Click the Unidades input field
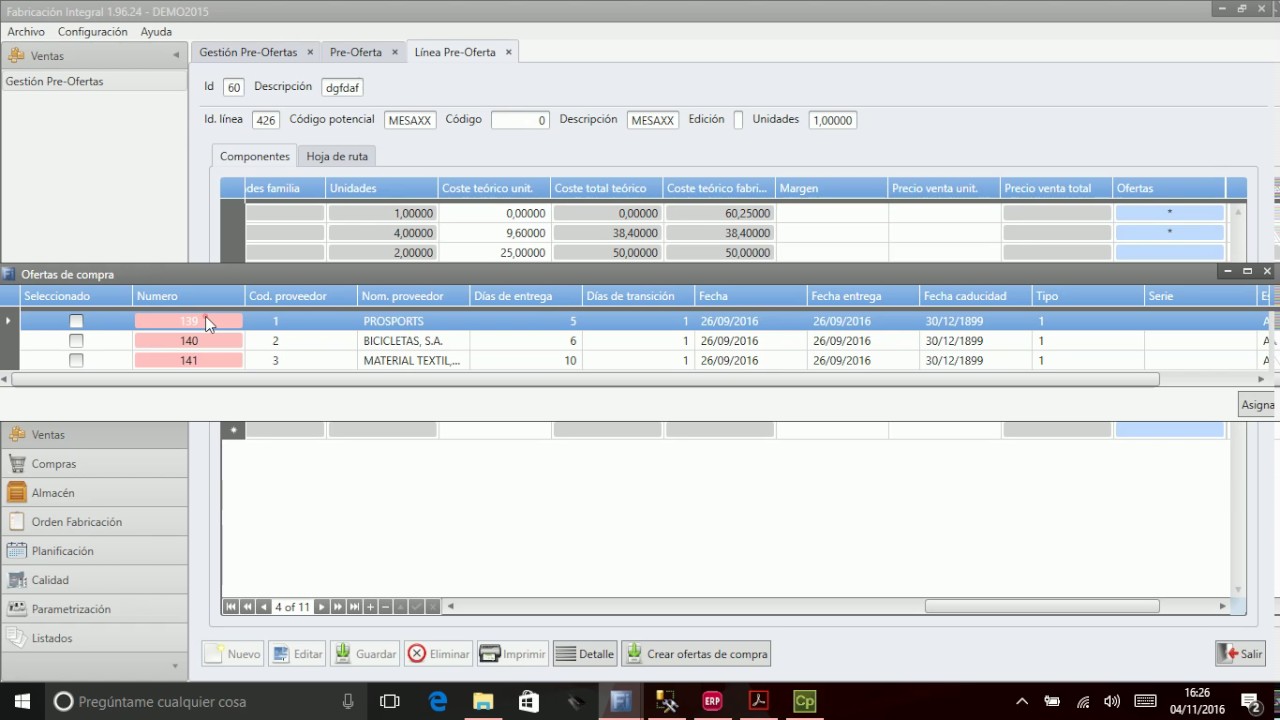The image size is (1280, 720). [x=832, y=120]
